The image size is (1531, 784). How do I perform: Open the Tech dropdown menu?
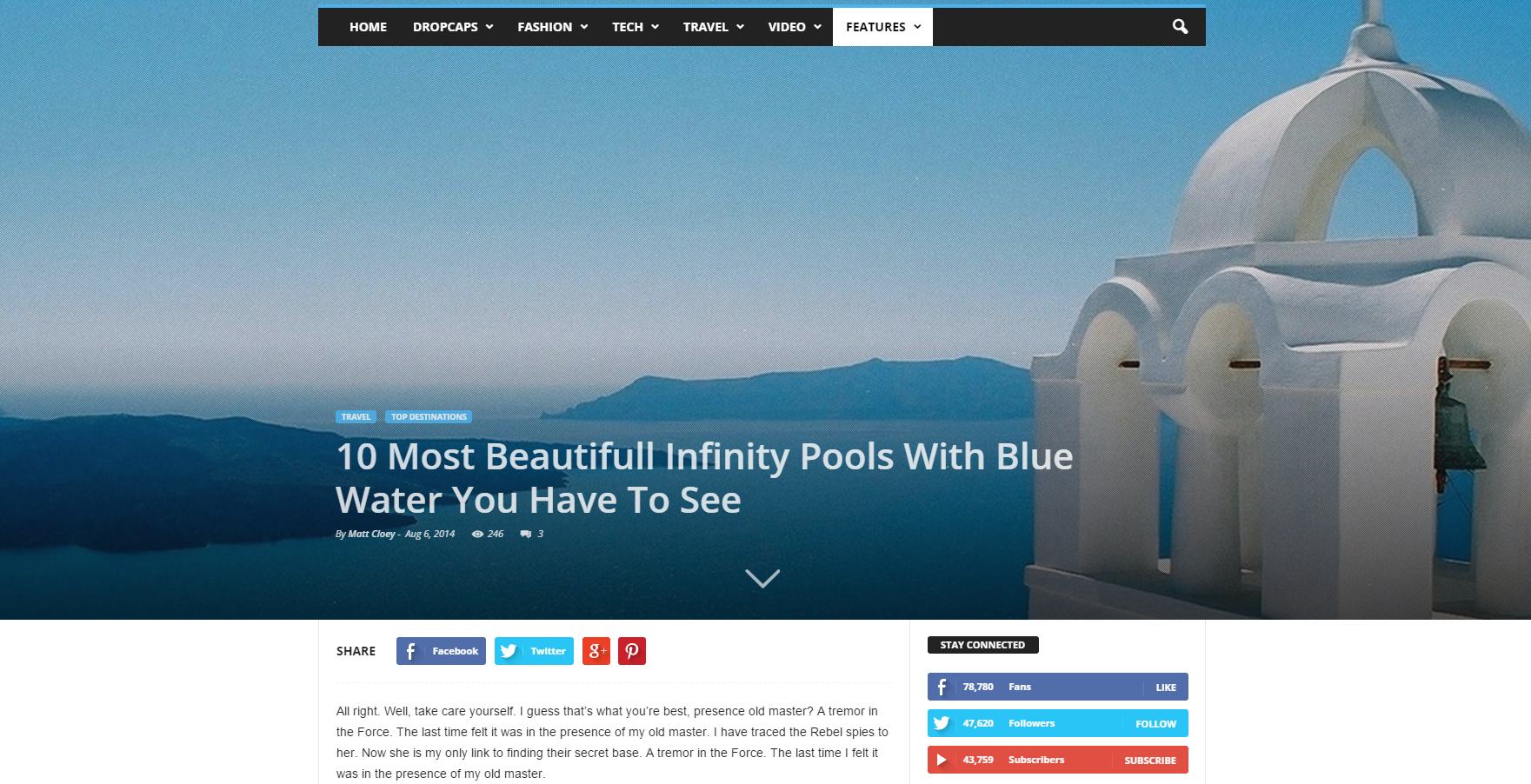point(635,27)
